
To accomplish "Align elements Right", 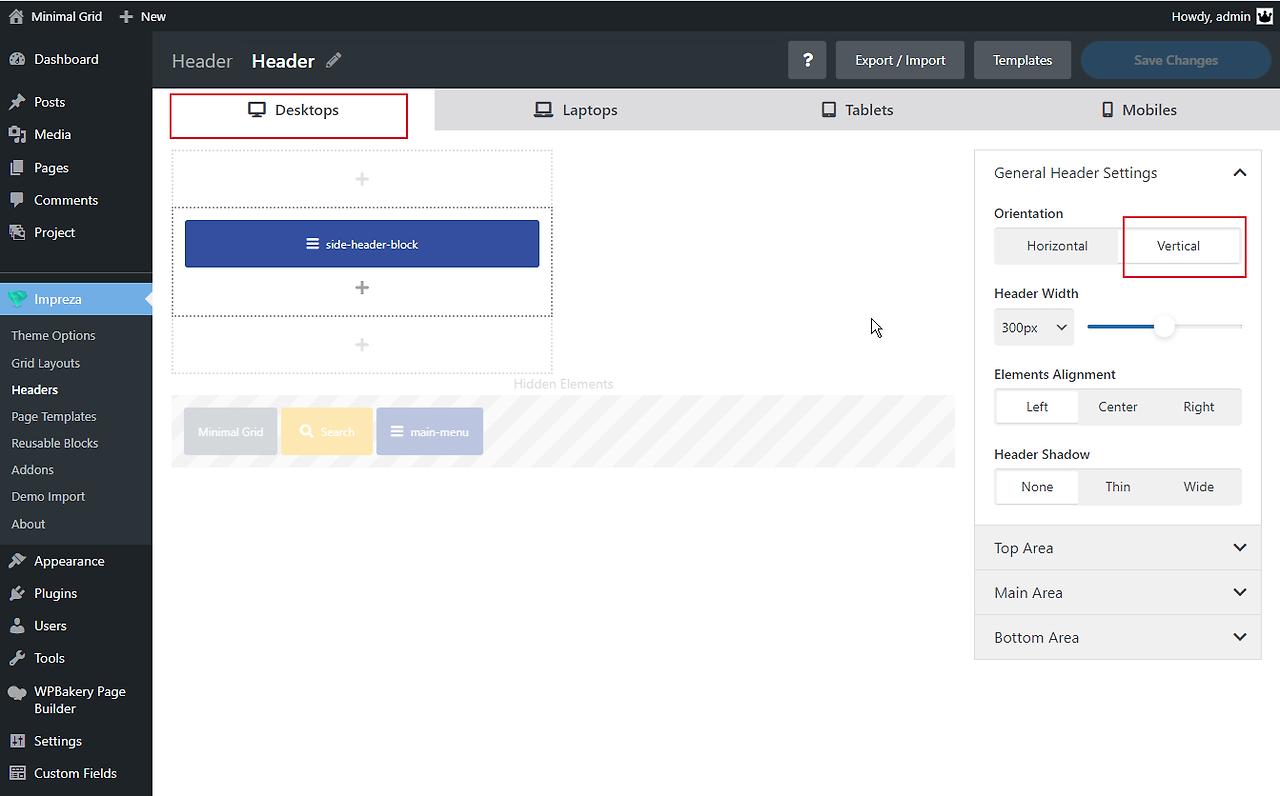I will [x=1199, y=407].
